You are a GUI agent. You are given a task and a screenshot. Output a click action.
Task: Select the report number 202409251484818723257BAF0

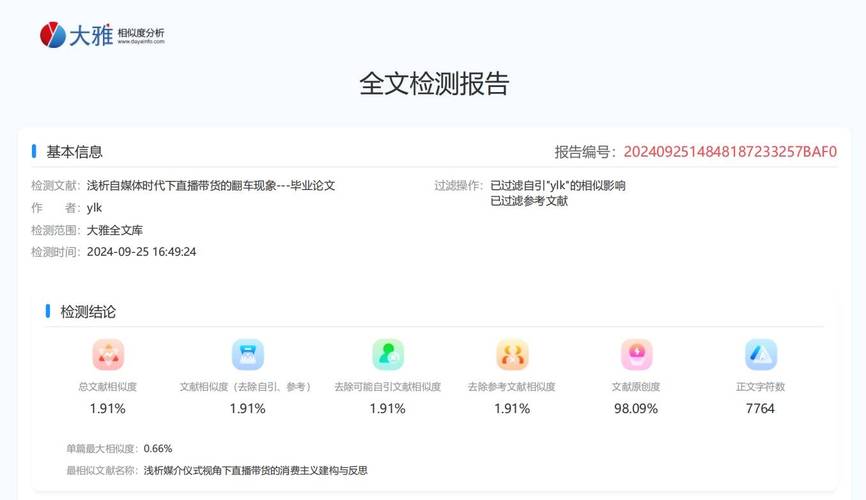click(x=730, y=151)
